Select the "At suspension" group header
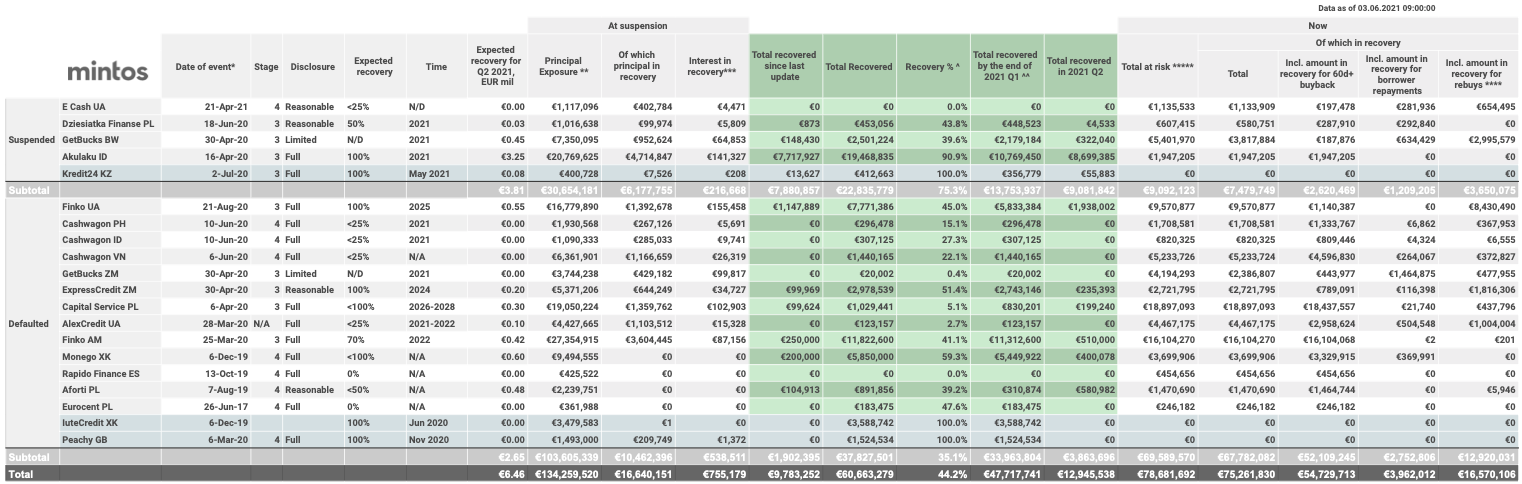Viewport: 1522px width, 484px height. (637, 25)
